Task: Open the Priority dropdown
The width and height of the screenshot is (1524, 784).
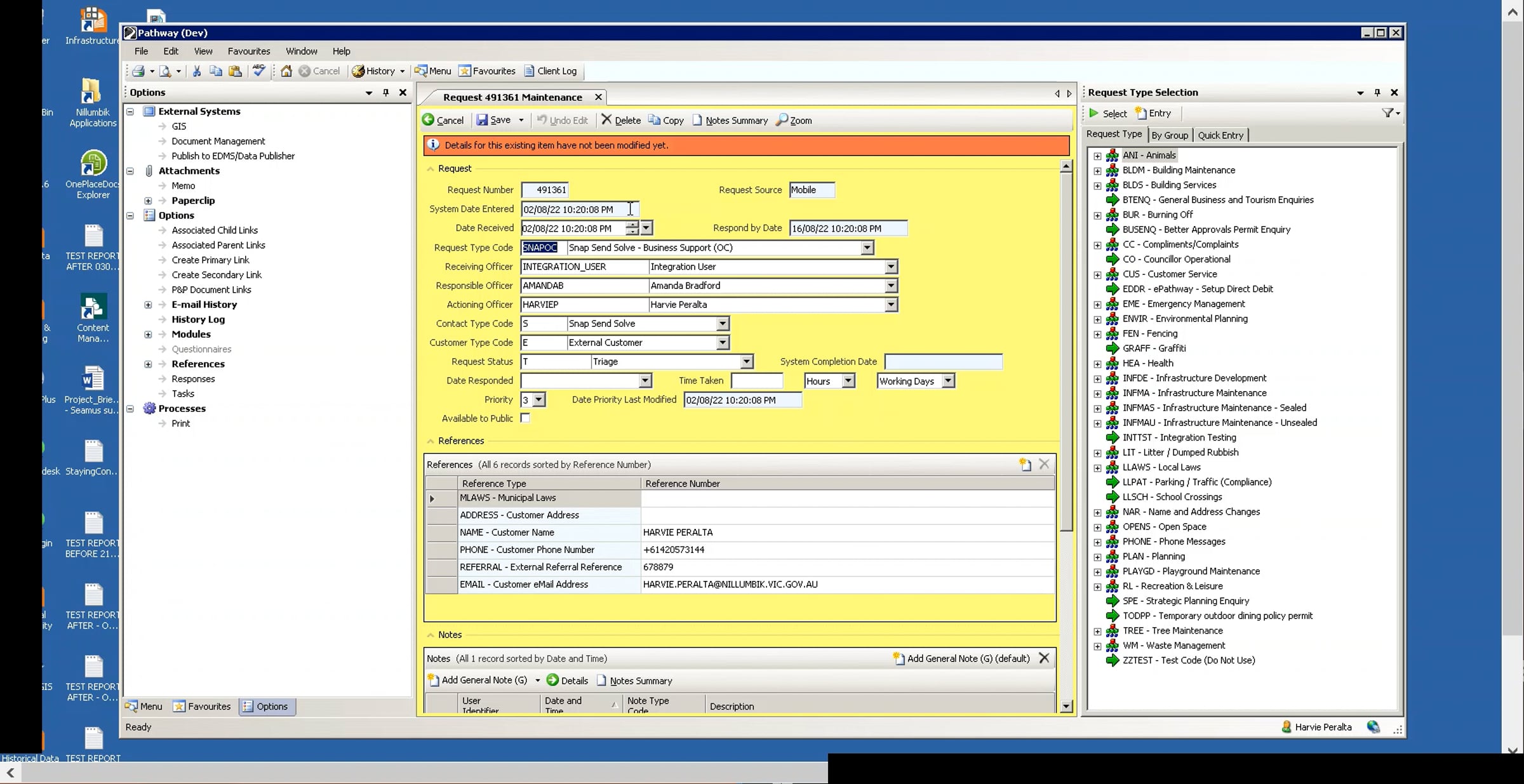Action: (x=539, y=400)
